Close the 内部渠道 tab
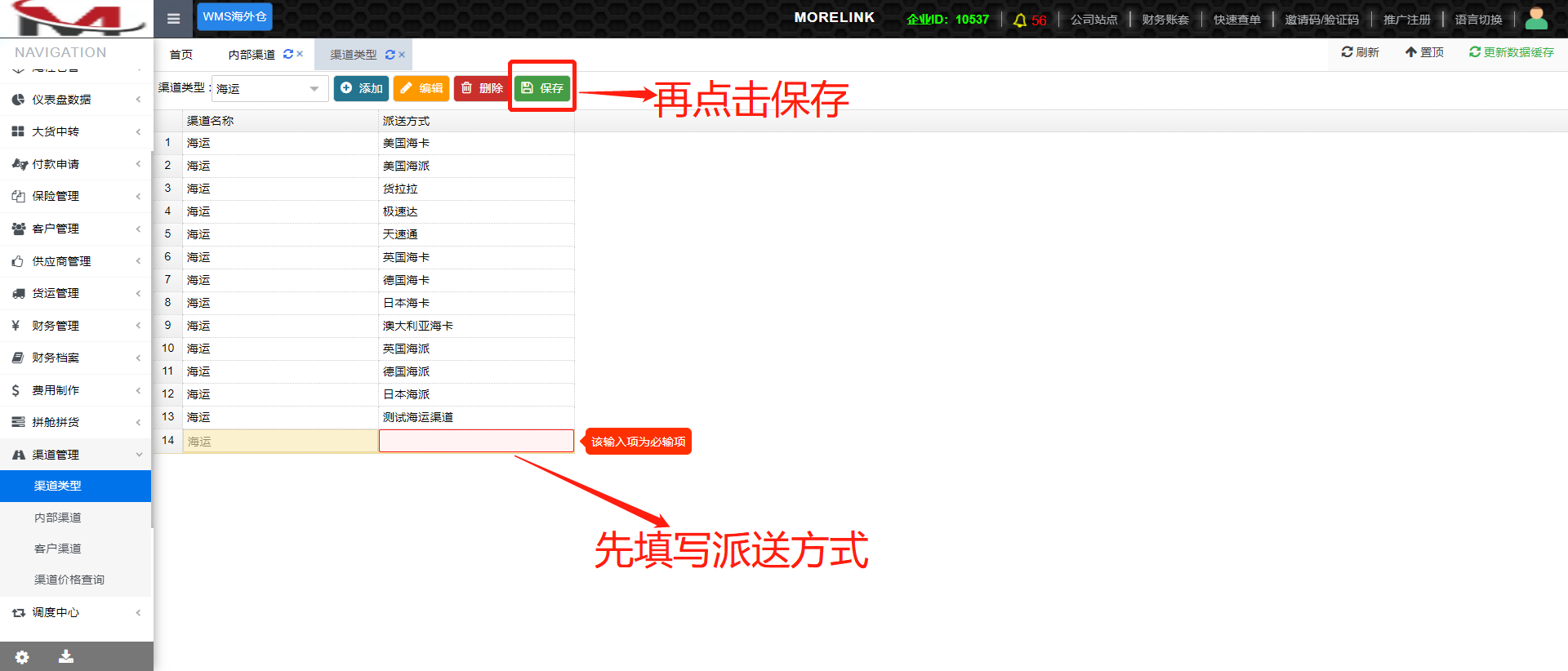 [301, 54]
